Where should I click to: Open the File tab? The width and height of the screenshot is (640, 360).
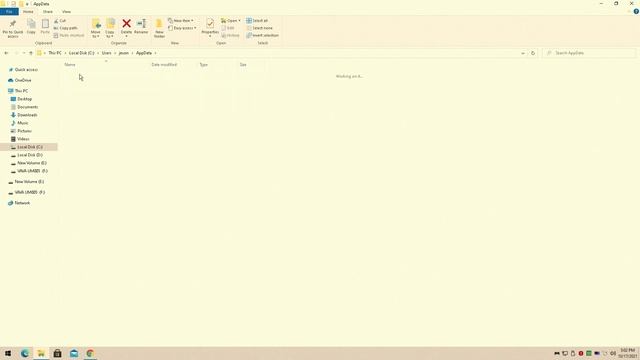click(x=9, y=11)
